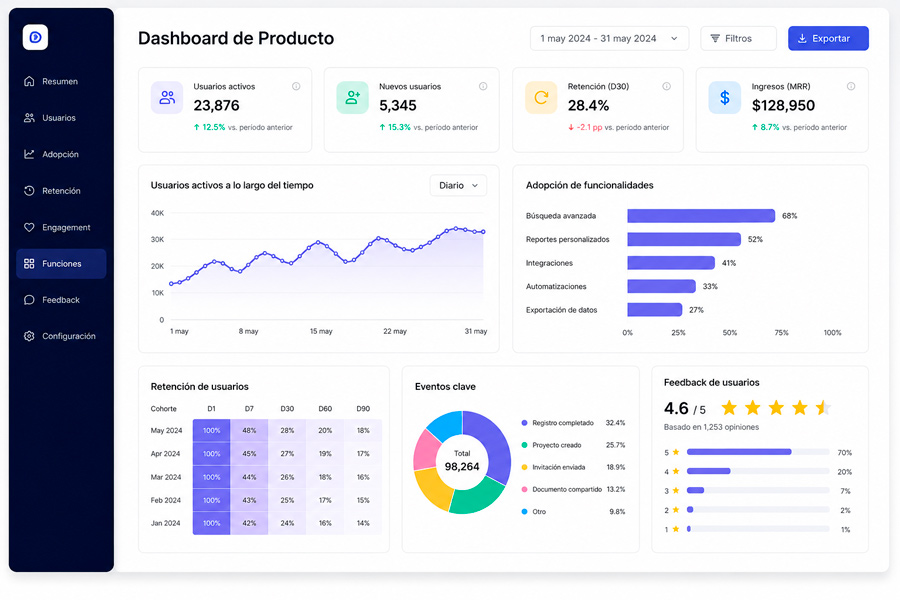Click the Mar 2024 D30 26% cell
The image size is (900, 600).
(x=287, y=477)
